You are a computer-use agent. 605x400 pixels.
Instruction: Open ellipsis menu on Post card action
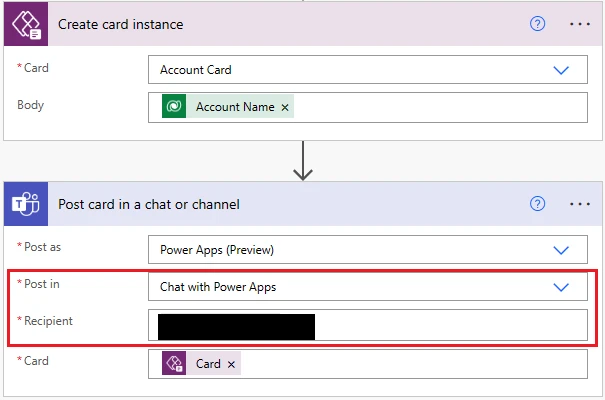(580, 204)
